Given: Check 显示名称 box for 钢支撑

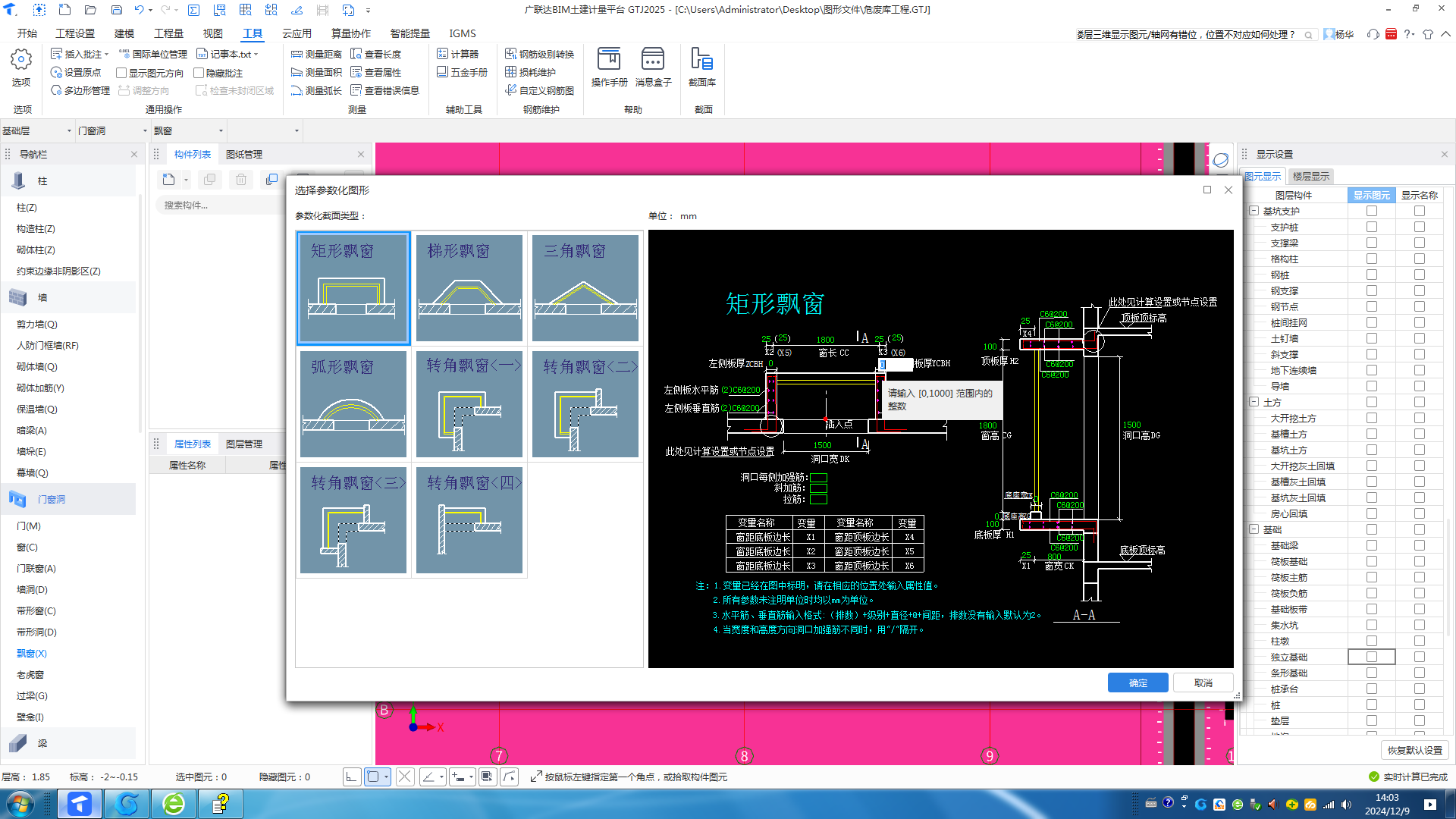Looking at the screenshot, I should (x=1419, y=290).
